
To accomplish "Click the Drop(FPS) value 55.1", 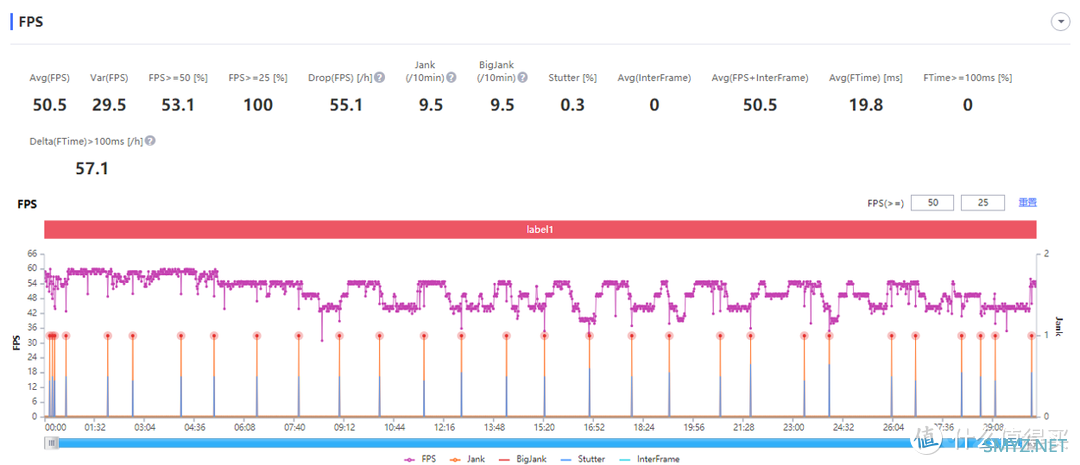I will (x=346, y=105).
